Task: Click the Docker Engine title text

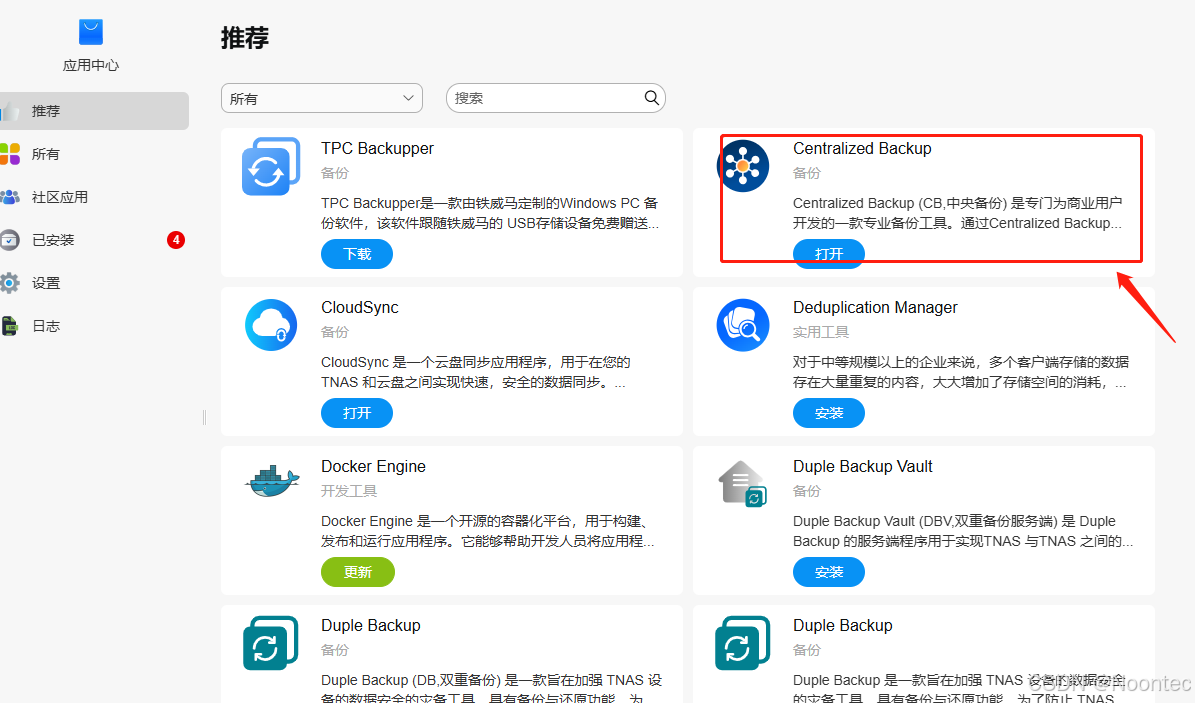Action: [x=373, y=467]
